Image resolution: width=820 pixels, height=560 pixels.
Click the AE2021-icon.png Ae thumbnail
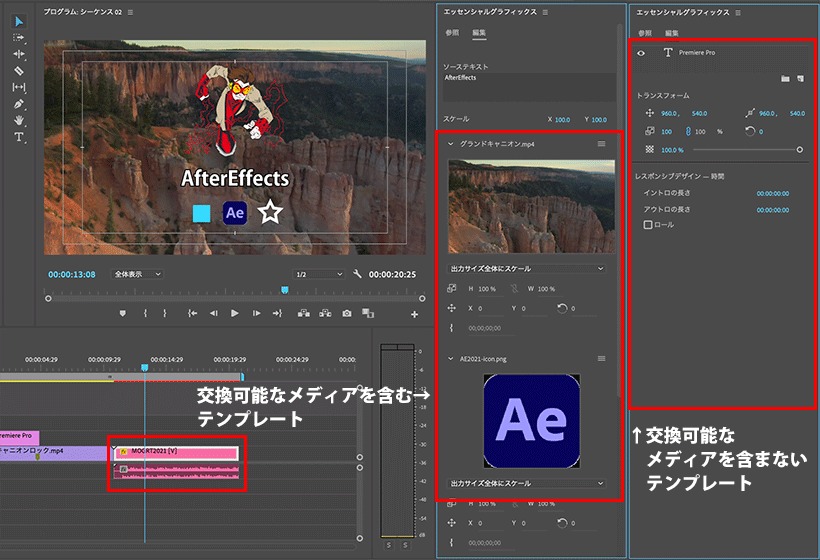point(532,421)
